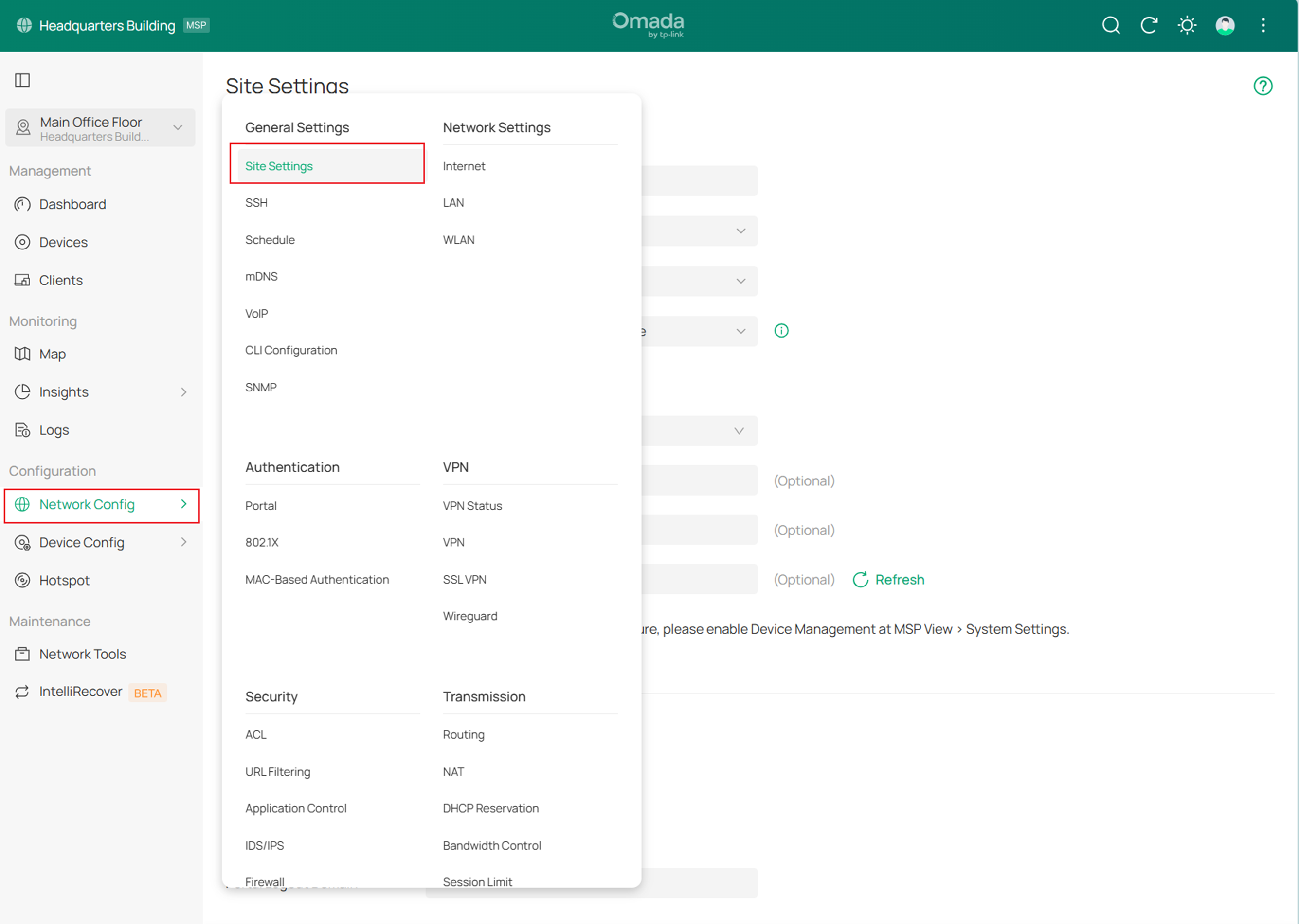The height and width of the screenshot is (924, 1299).
Task: Click the search magnifier icon in header
Action: pyautogui.click(x=1110, y=25)
